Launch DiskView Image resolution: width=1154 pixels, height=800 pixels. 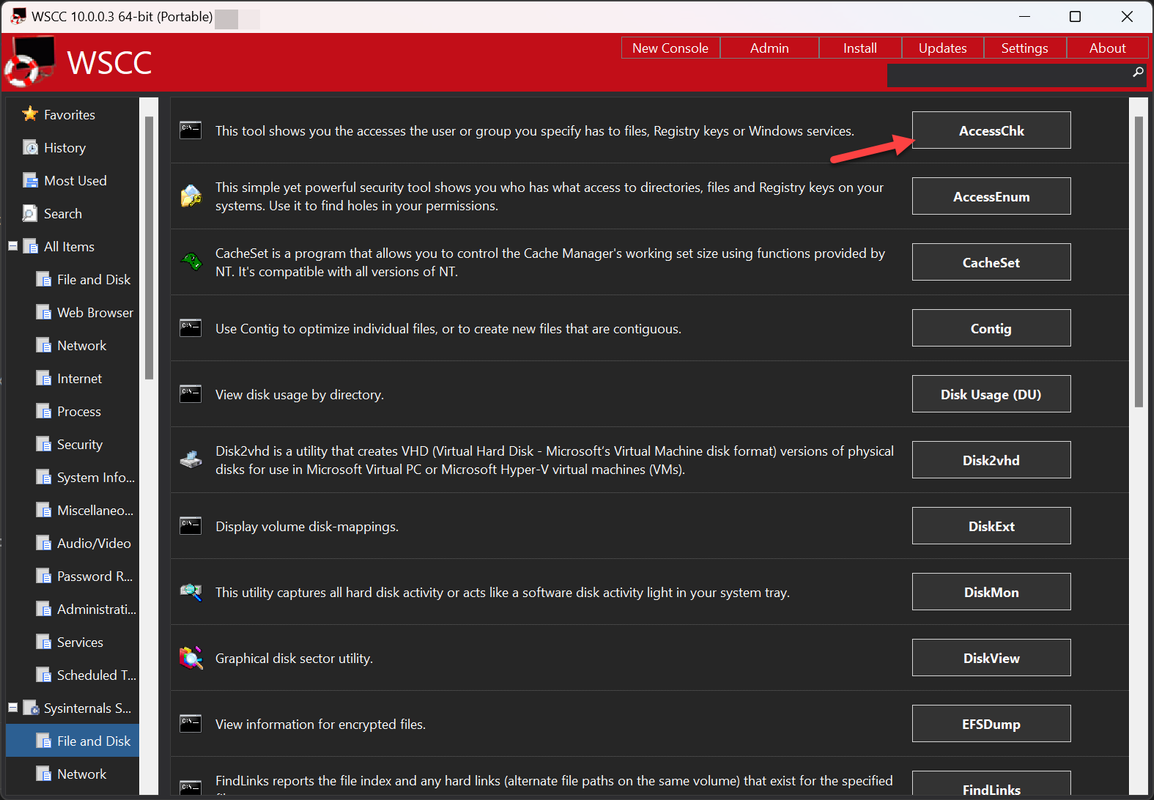tap(991, 658)
